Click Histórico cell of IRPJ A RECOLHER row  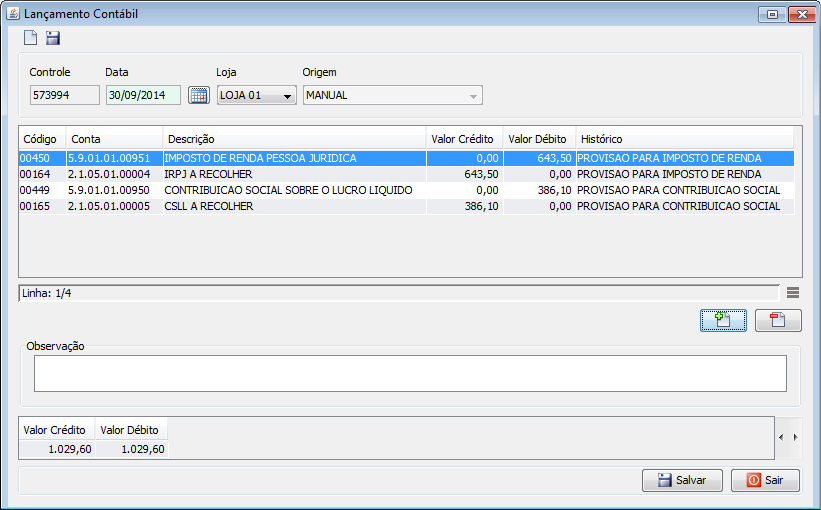685,174
